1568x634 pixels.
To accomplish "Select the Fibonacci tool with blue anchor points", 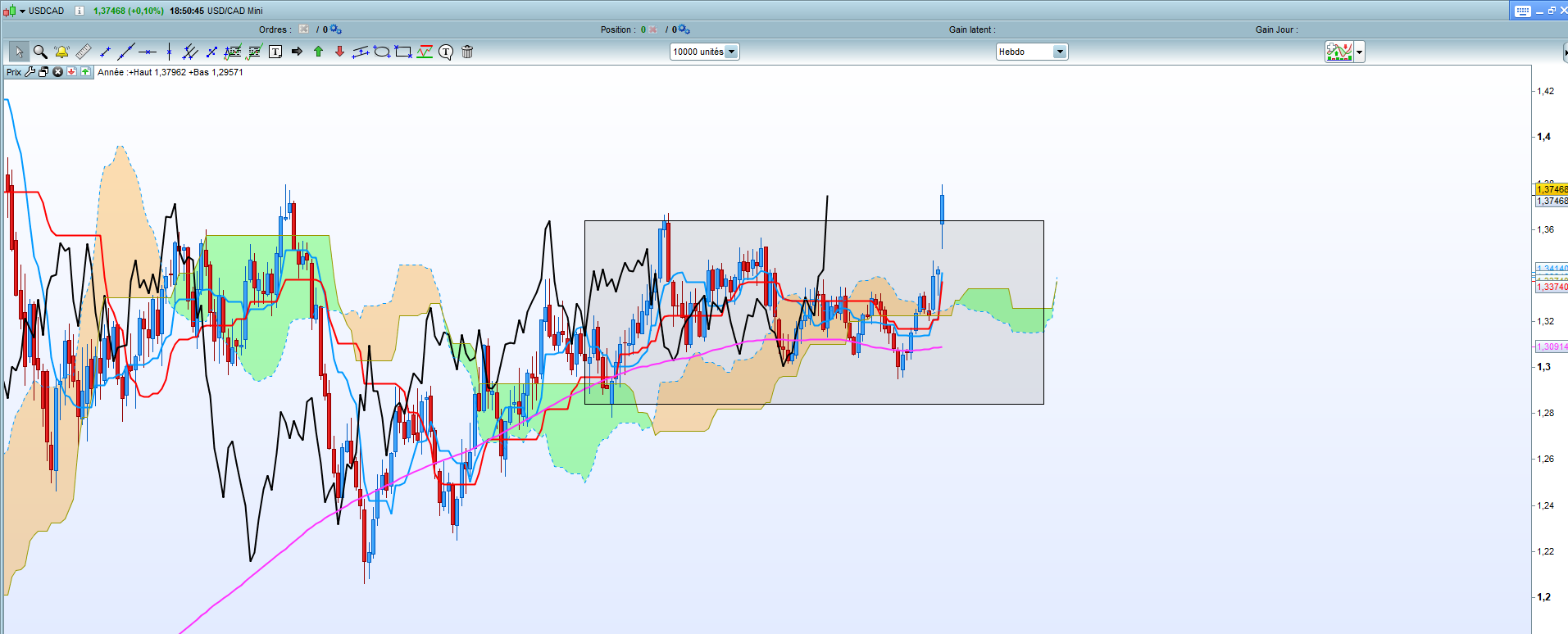I will click(233, 52).
